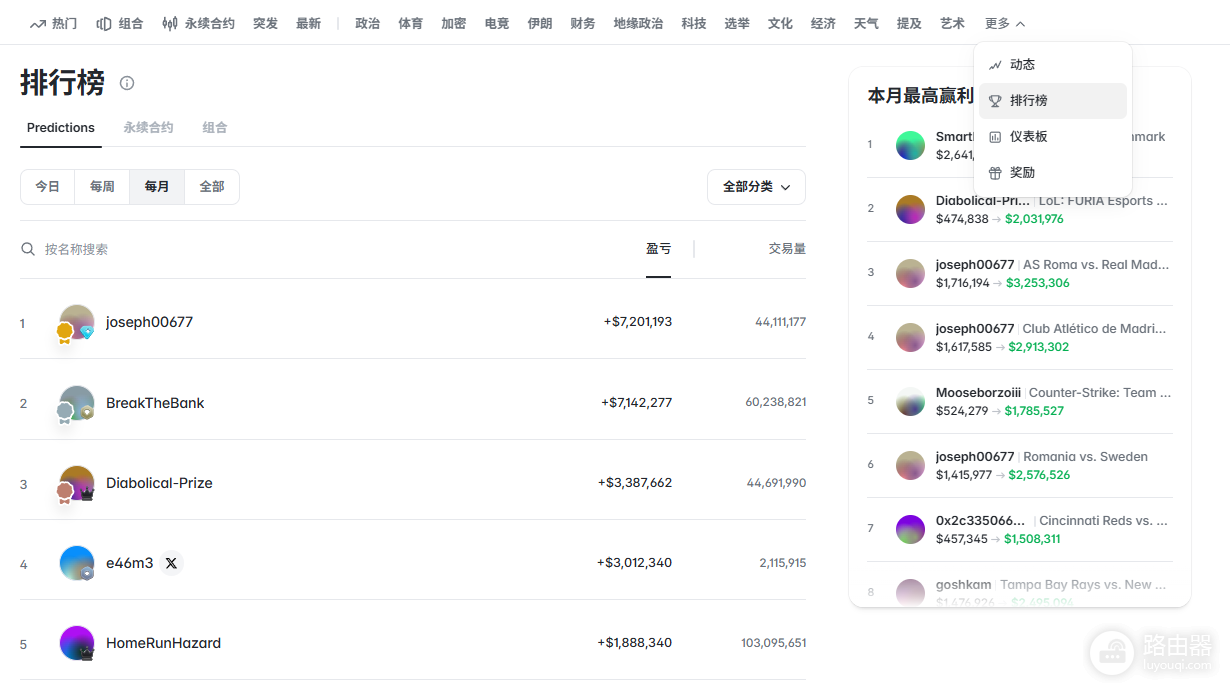Image resolution: width=1230 pixels, height=693 pixels.
Task: Go to 电竞 esports category
Action: coord(497,23)
